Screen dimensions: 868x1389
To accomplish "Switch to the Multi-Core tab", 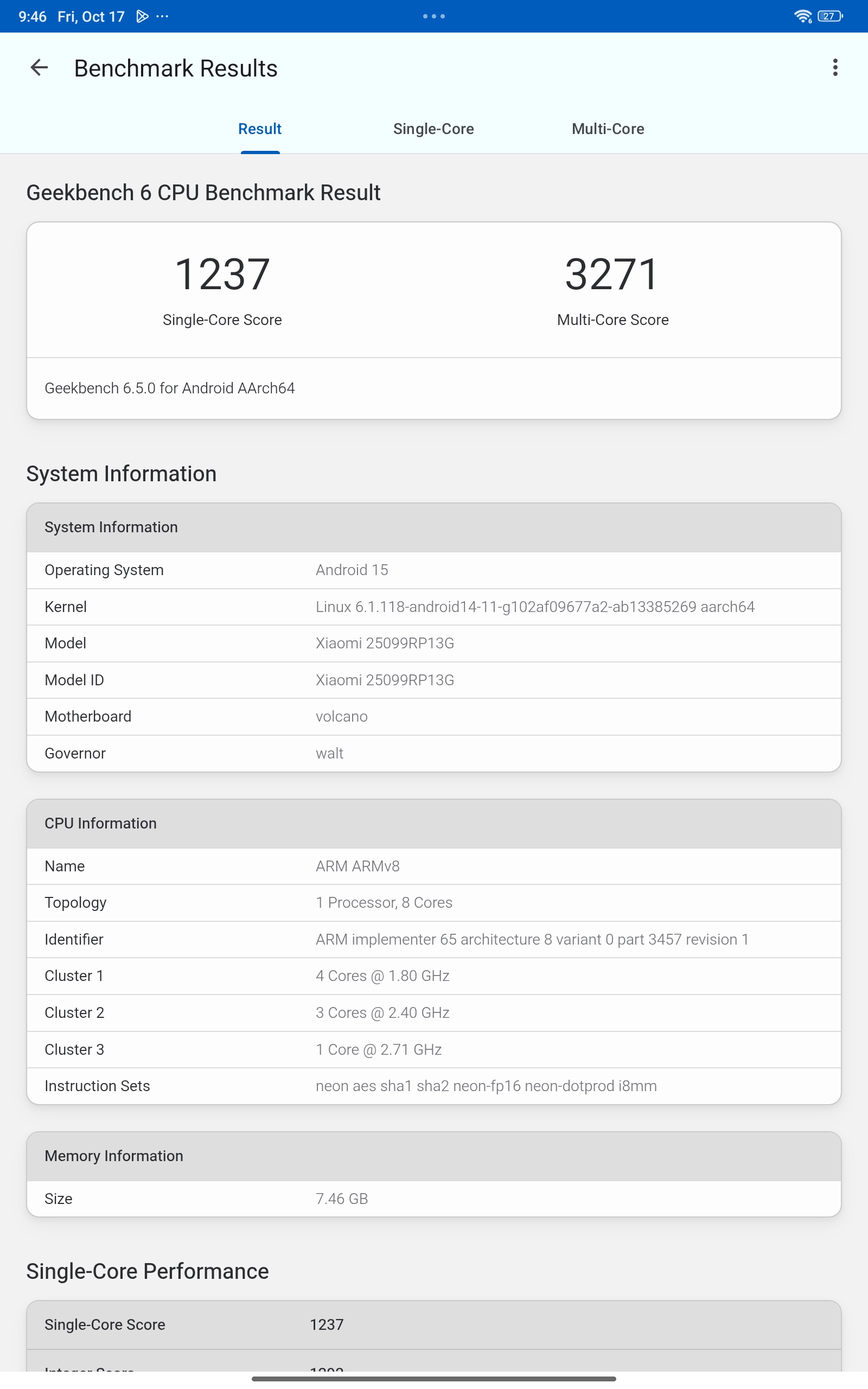I will click(608, 129).
